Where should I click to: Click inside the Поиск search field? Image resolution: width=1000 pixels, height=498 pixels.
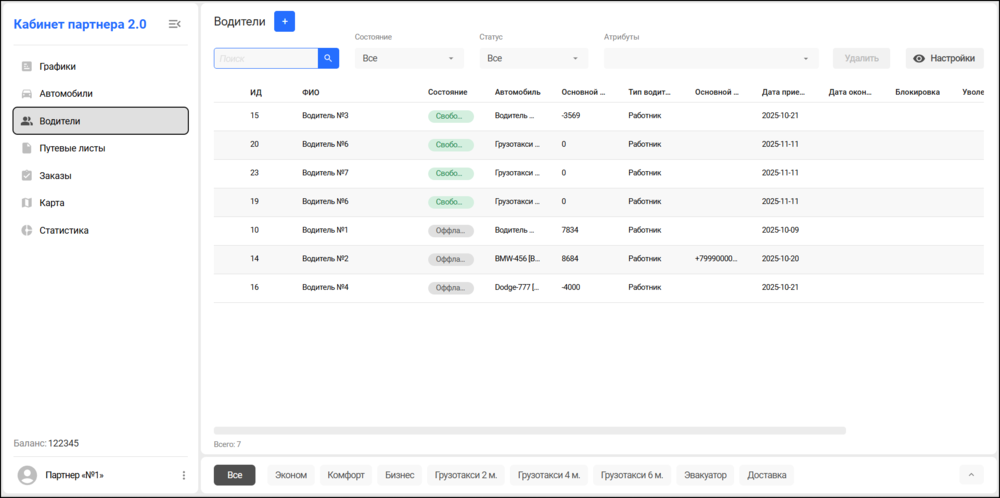pos(266,59)
